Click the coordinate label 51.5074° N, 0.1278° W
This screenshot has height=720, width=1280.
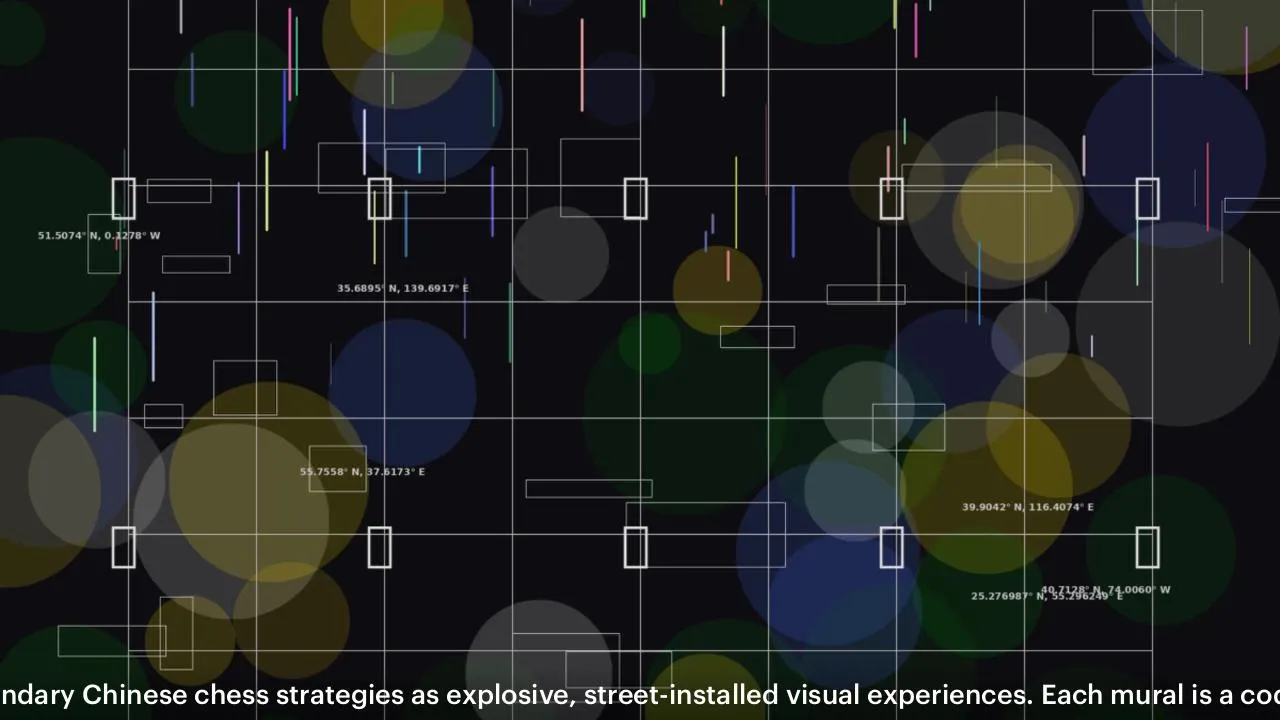coord(99,236)
